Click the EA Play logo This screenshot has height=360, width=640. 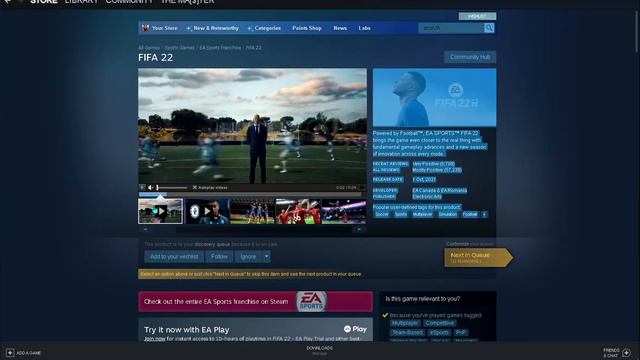coord(355,329)
